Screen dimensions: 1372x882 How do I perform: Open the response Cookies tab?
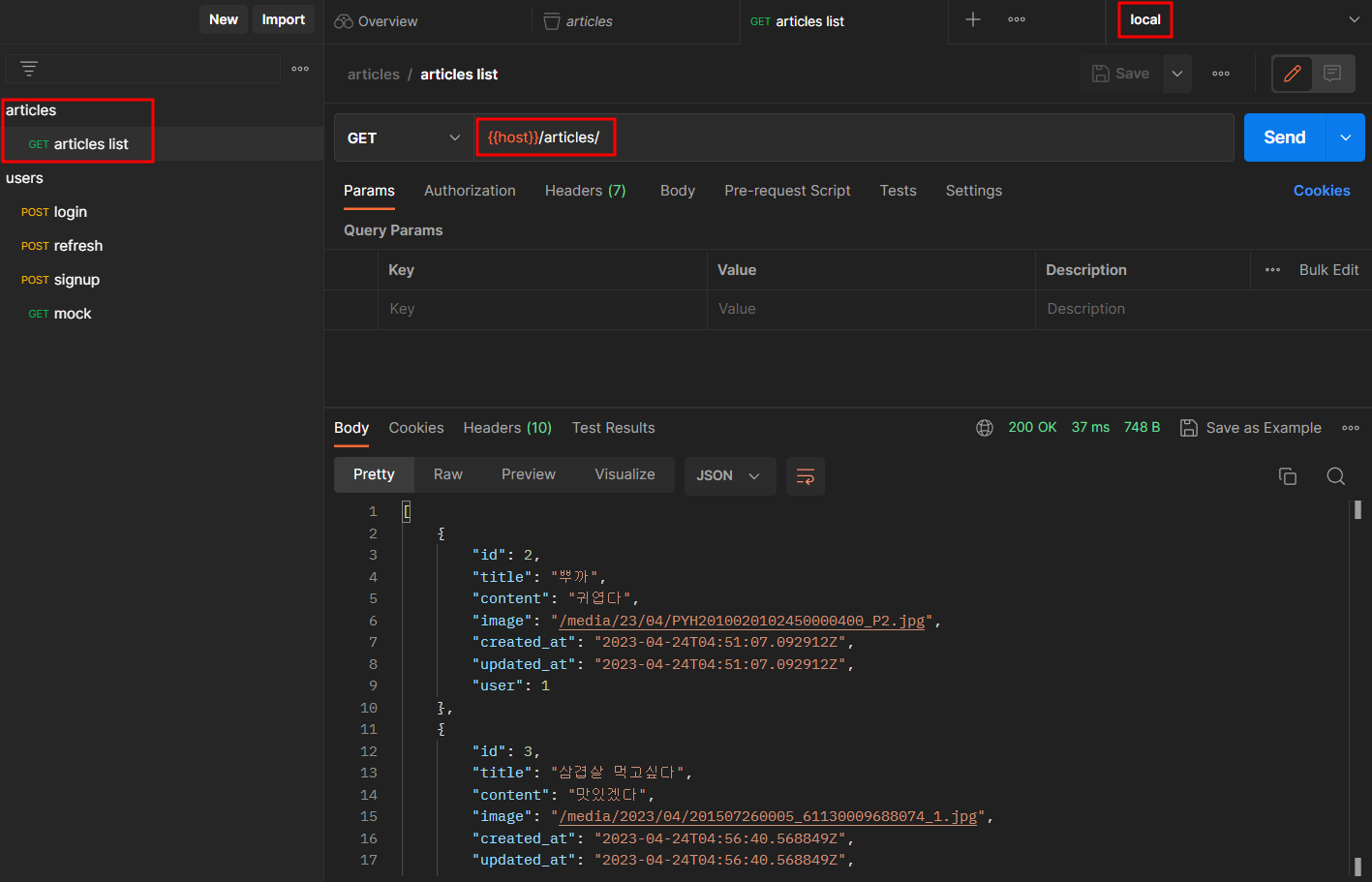coord(416,428)
